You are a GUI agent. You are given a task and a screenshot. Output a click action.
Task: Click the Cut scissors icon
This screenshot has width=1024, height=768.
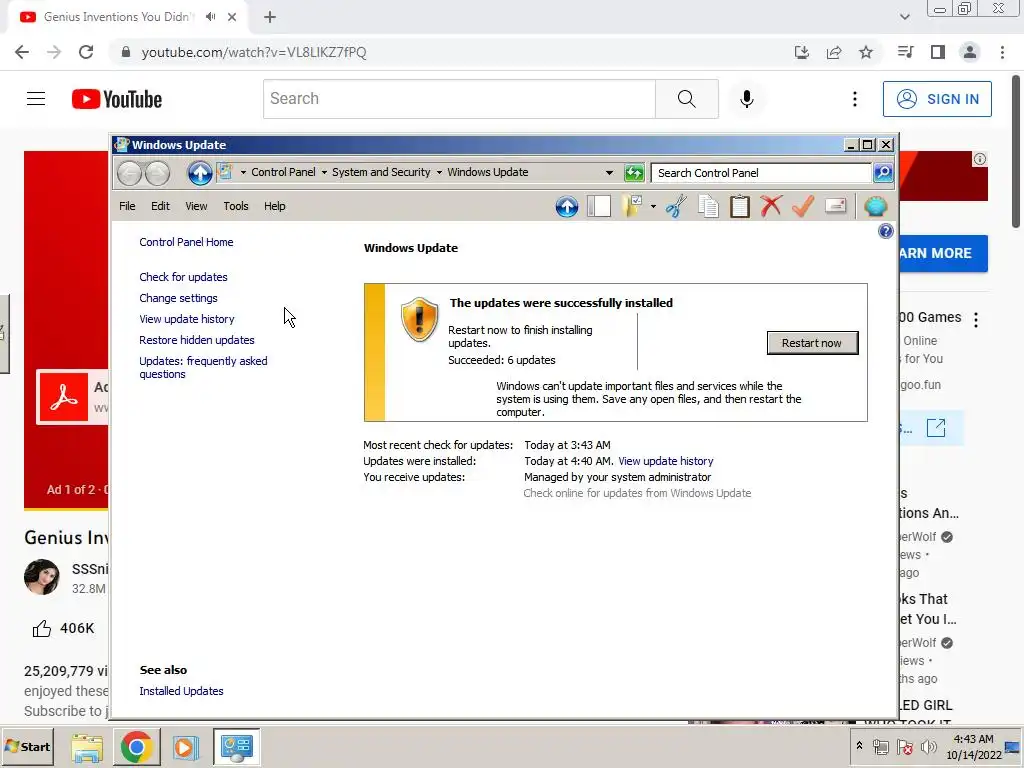tap(677, 206)
